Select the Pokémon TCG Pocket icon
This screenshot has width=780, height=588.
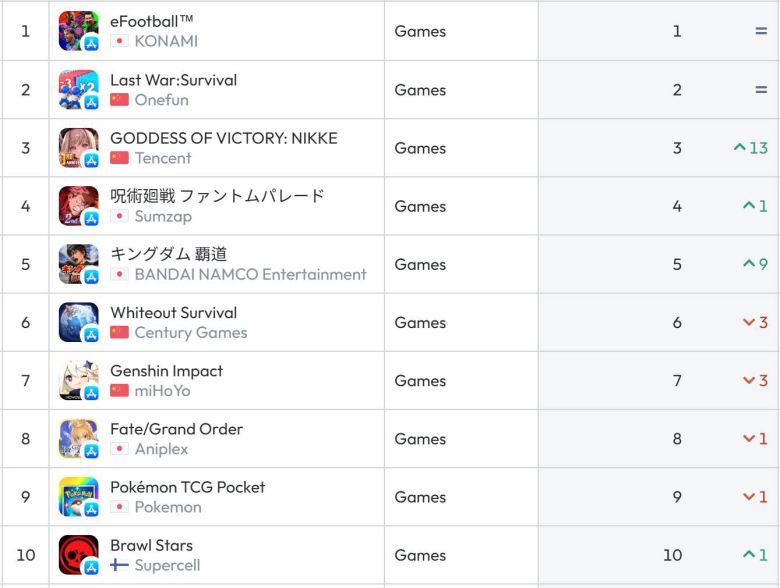click(78, 496)
